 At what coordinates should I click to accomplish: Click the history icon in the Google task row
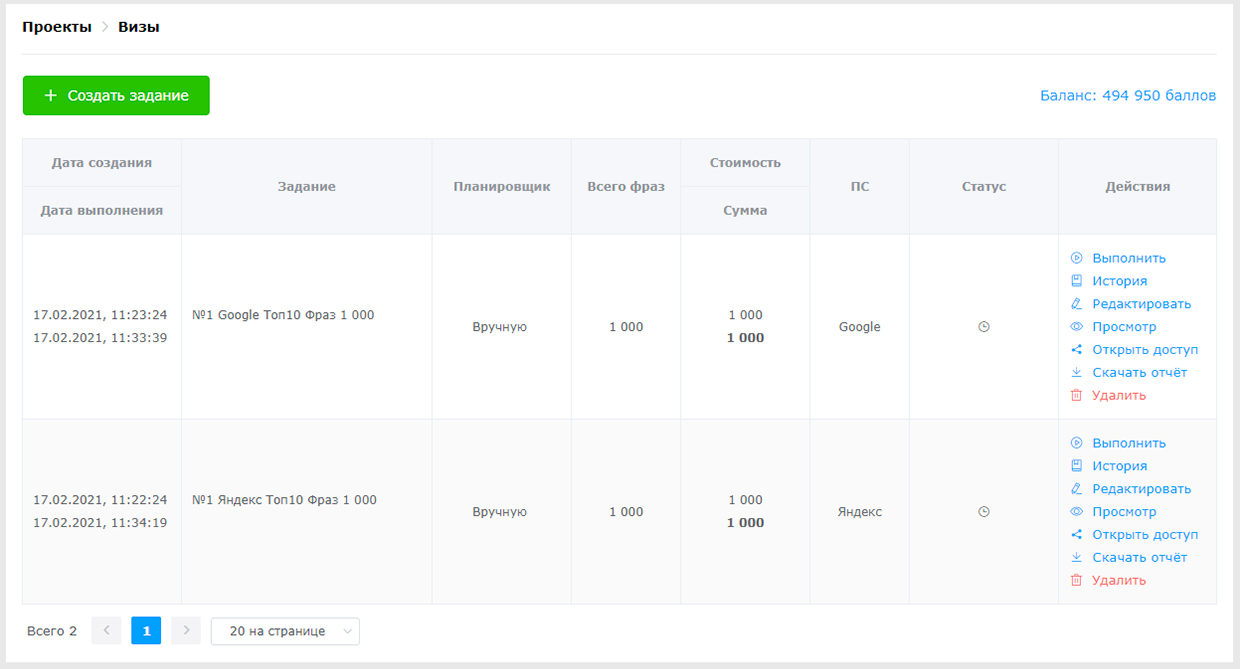pos(1076,281)
